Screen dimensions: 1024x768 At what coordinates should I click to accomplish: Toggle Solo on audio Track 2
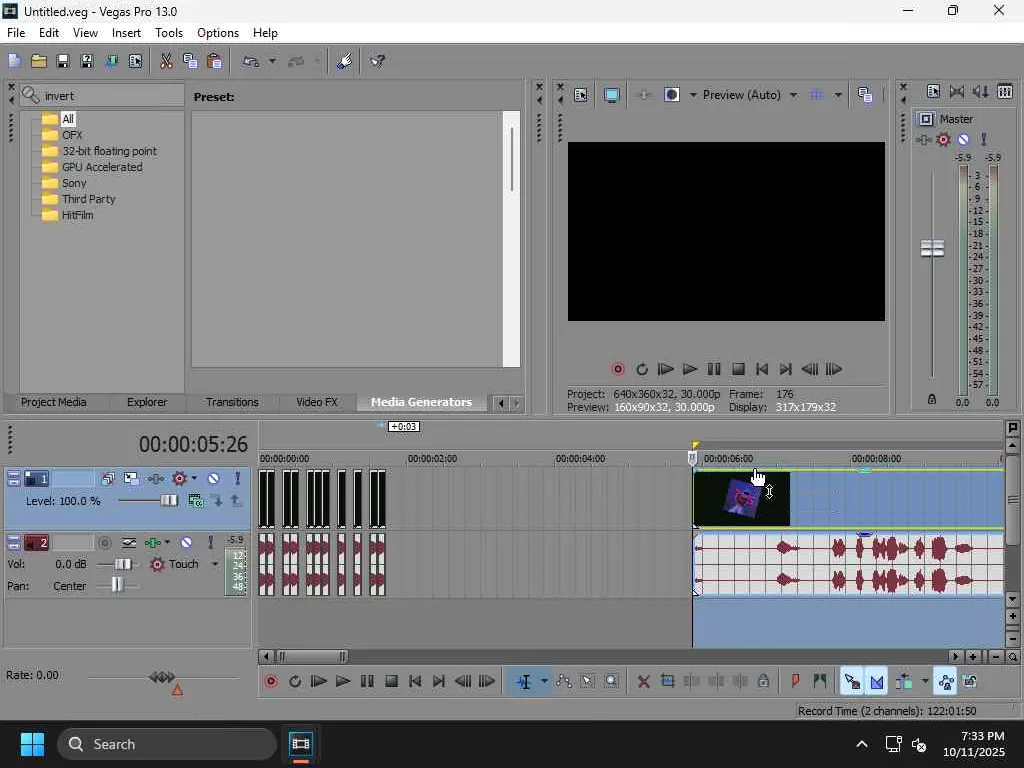pos(210,542)
